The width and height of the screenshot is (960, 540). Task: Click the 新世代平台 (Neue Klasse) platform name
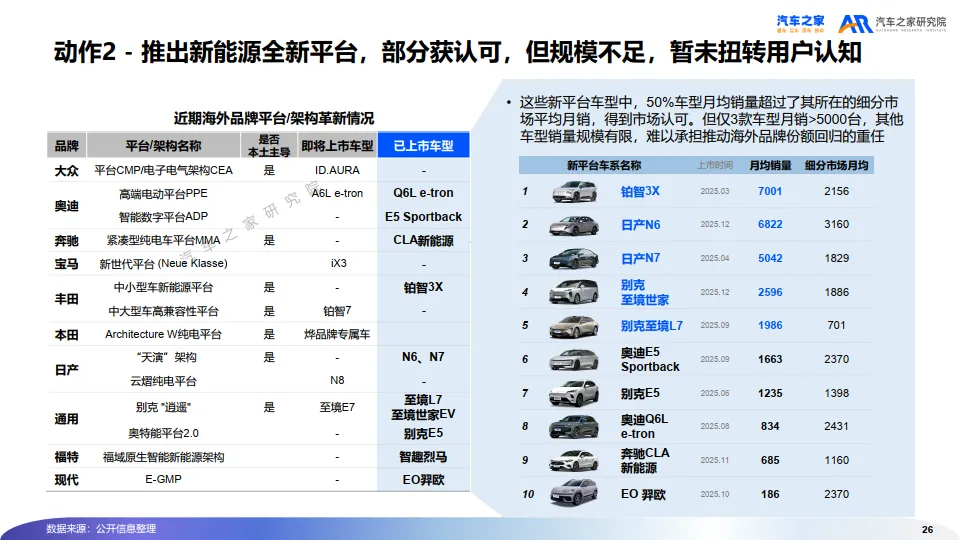(163, 263)
